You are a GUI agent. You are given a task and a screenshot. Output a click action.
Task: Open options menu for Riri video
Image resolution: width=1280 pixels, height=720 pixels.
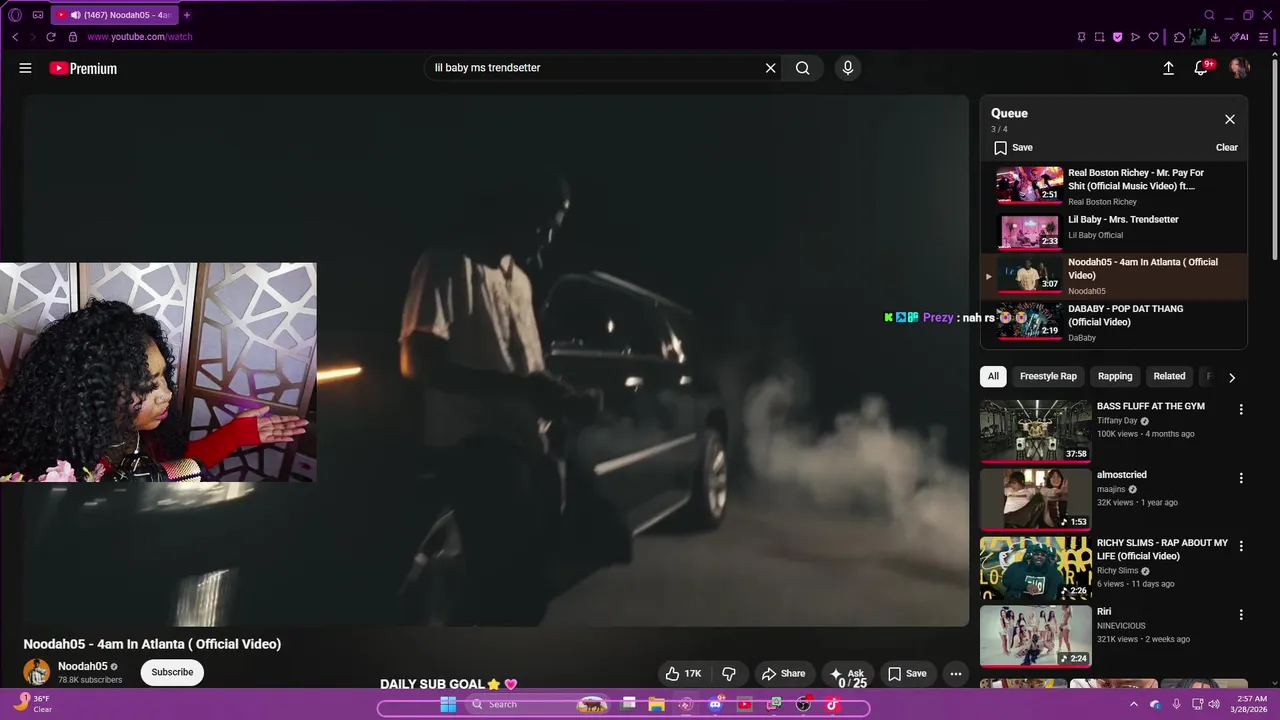[x=1241, y=615]
